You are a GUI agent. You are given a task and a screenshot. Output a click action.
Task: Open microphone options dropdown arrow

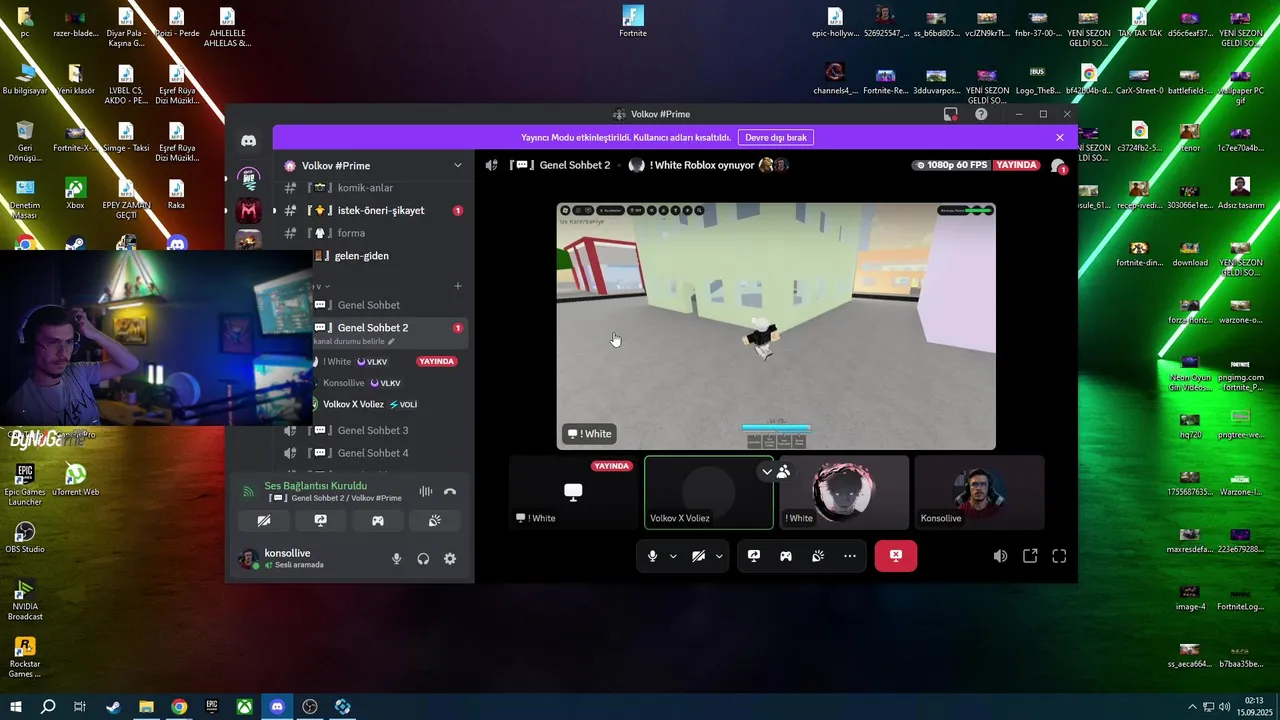[x=673, y=556]
